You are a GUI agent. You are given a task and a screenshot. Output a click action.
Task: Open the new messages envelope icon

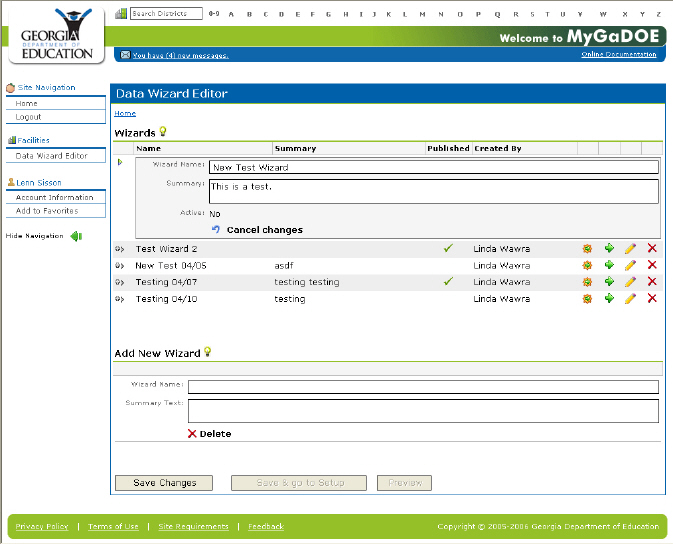[125, 55]
